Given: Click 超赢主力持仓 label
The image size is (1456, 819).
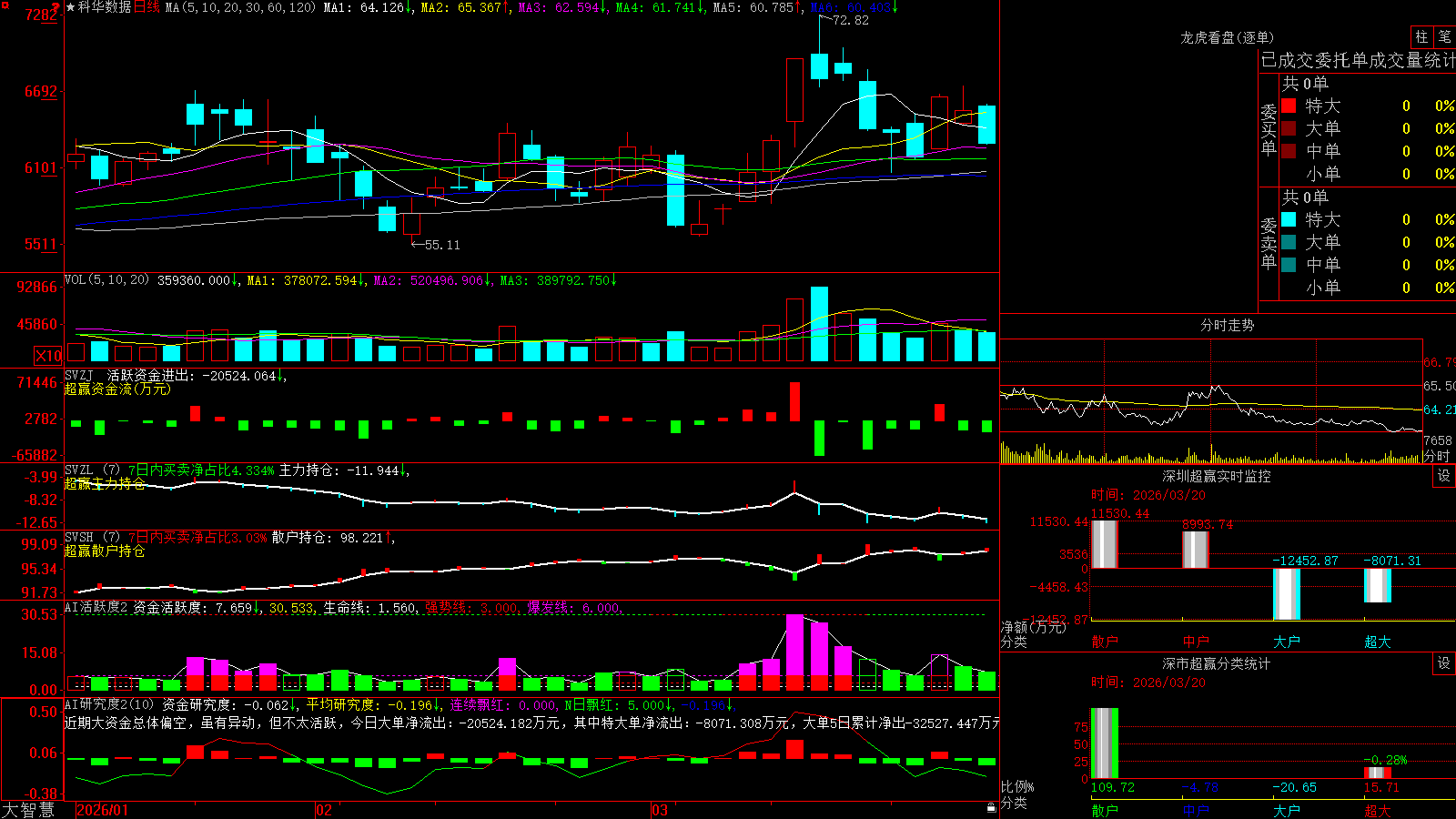Looking at the screenshot, I should (x=105, y=483).
